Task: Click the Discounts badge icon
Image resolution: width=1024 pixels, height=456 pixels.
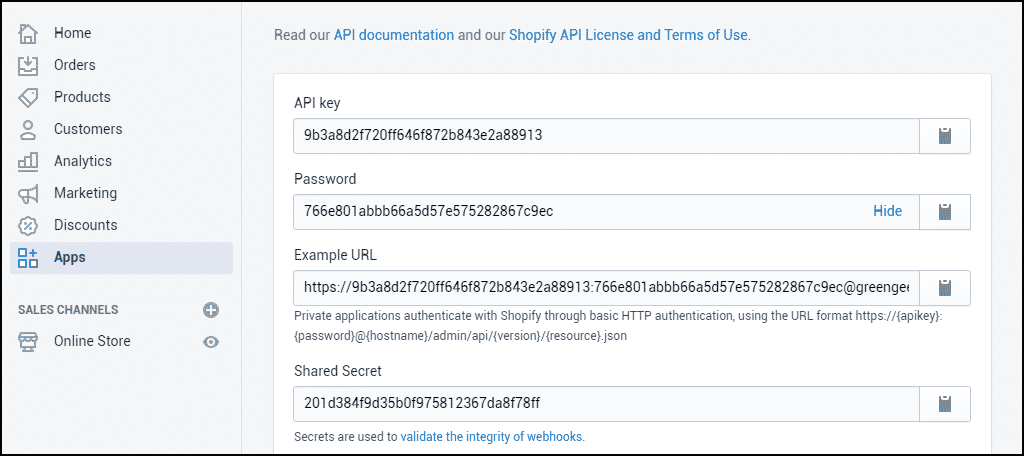Action: 28,225
